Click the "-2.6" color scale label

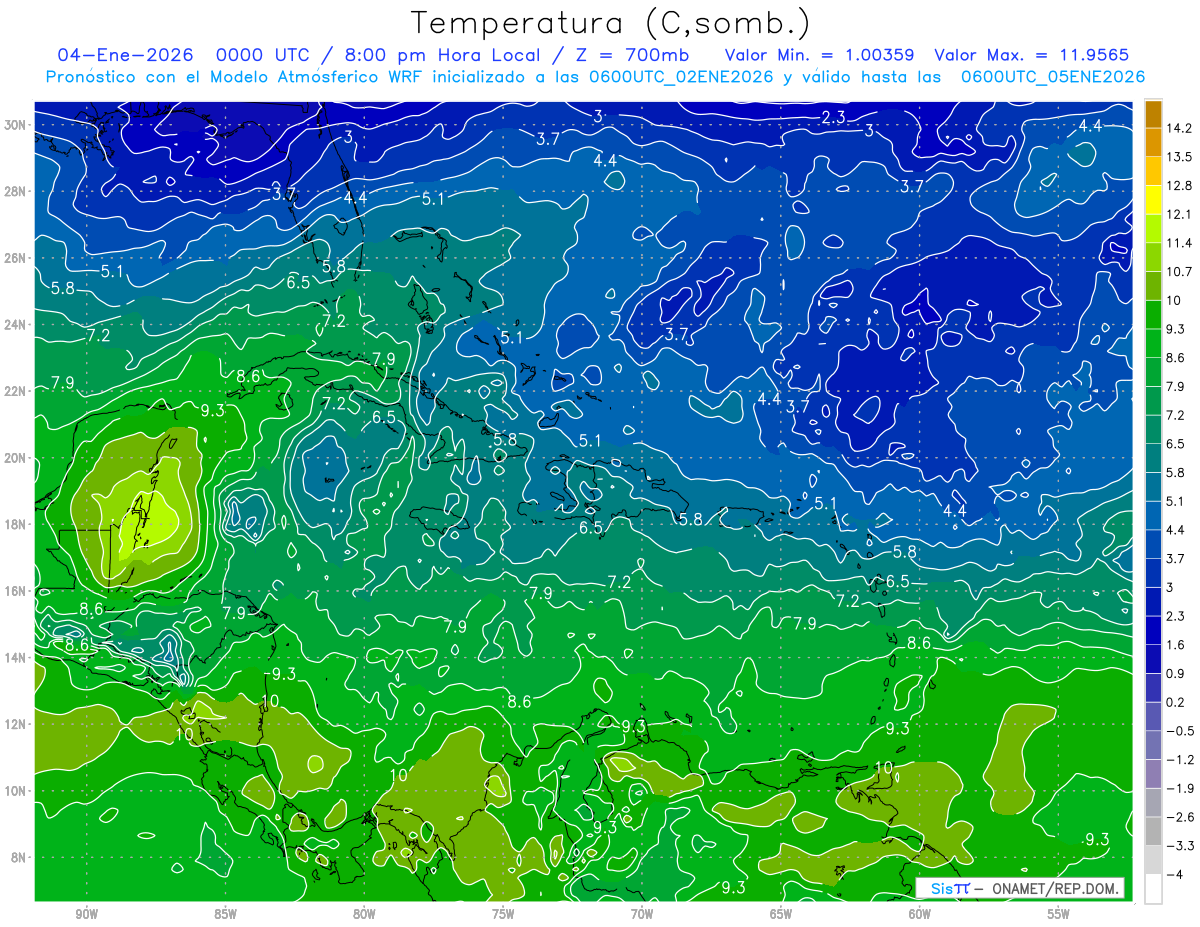click(x=1181, y=817)
